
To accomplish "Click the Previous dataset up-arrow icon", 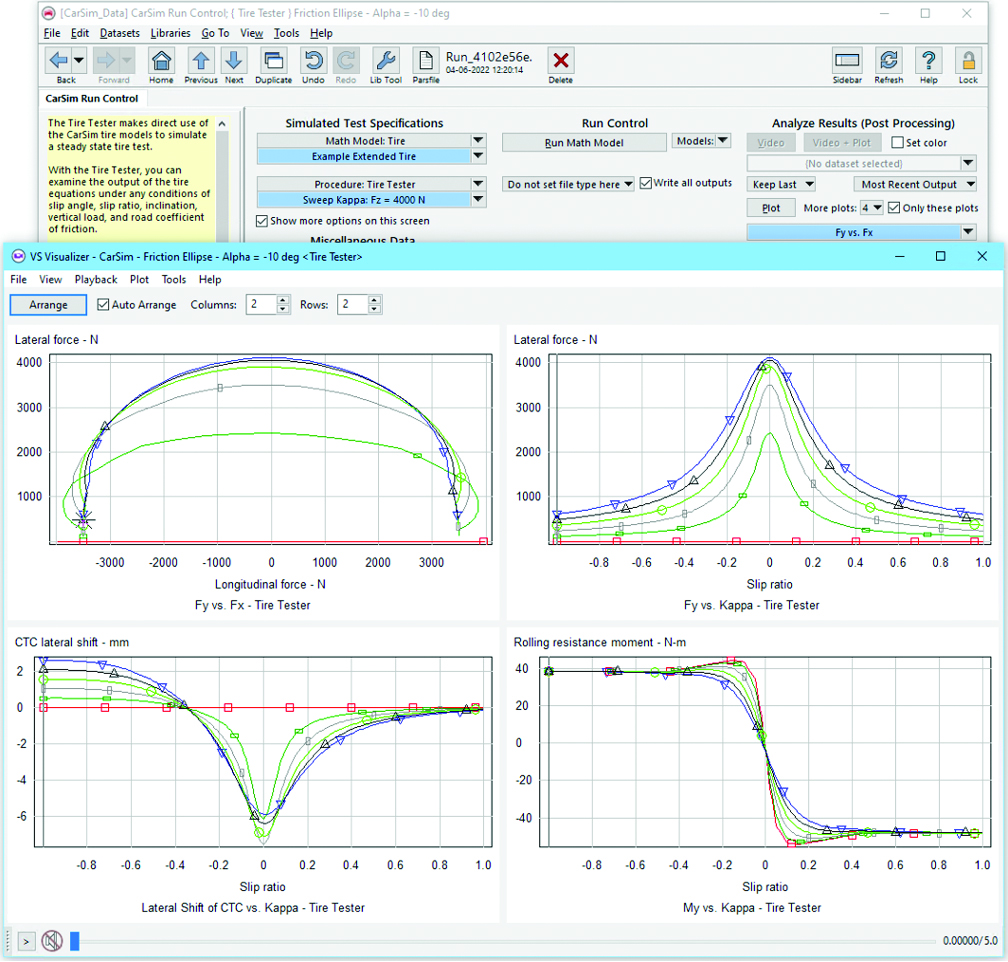I will [201, 61].
